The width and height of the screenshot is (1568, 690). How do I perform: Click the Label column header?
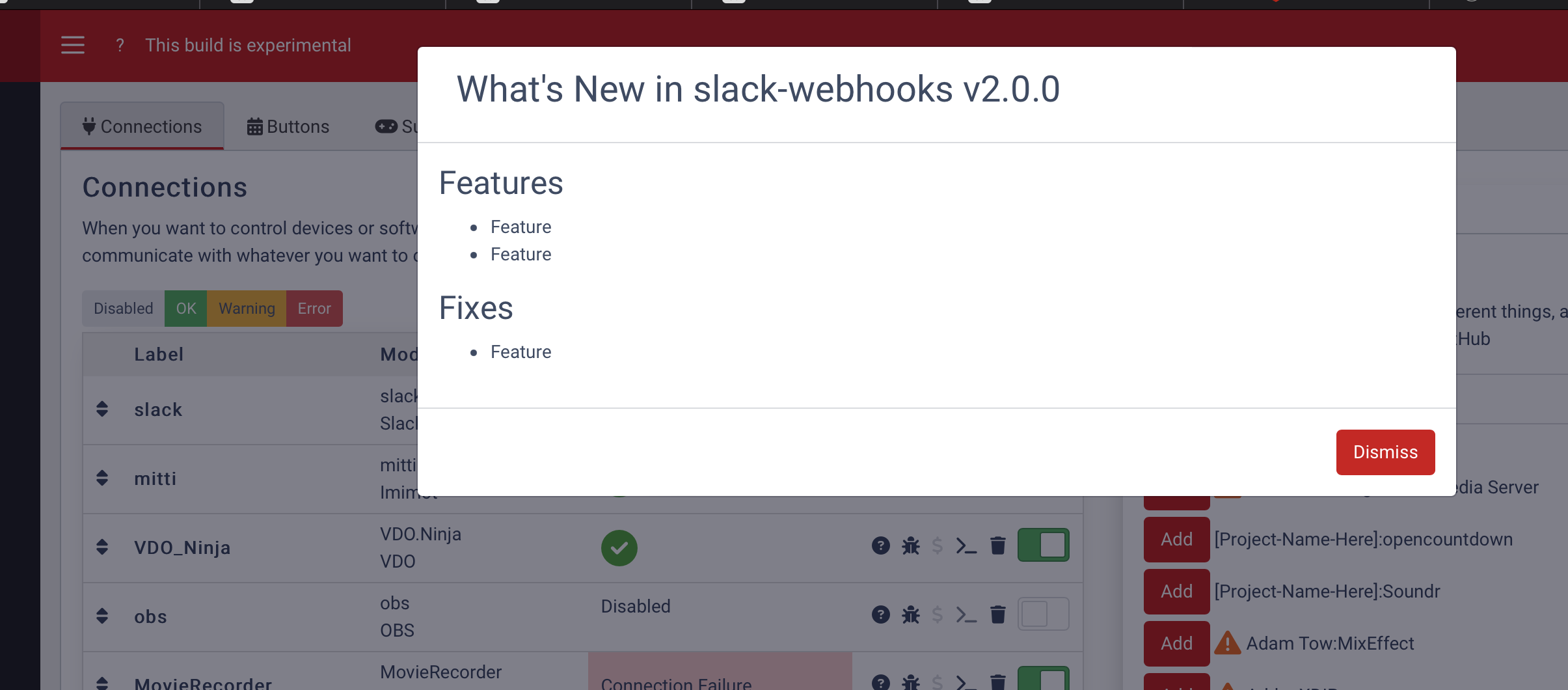(x=158, y=354)
